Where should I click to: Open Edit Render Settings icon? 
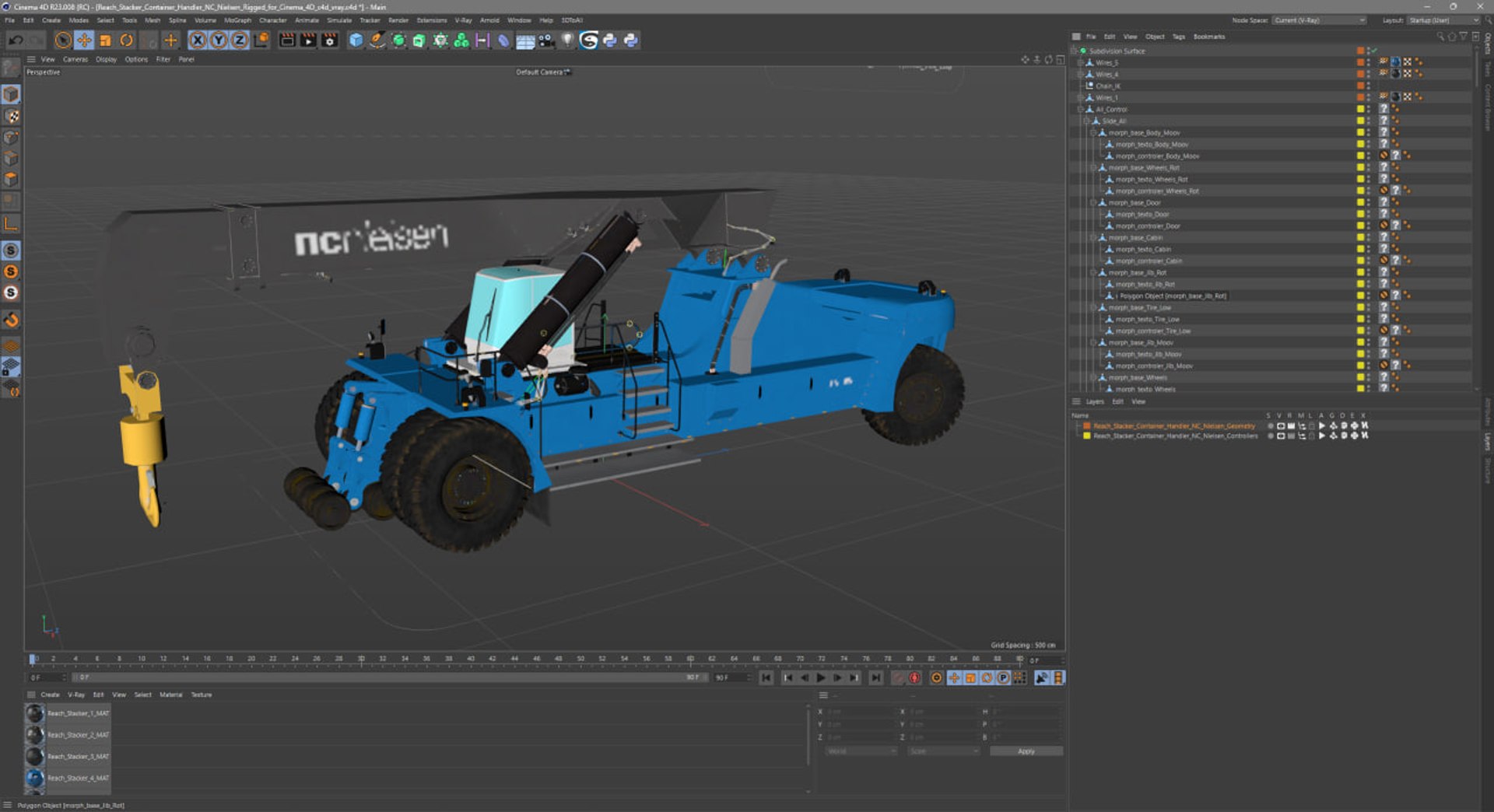(330, 40)
